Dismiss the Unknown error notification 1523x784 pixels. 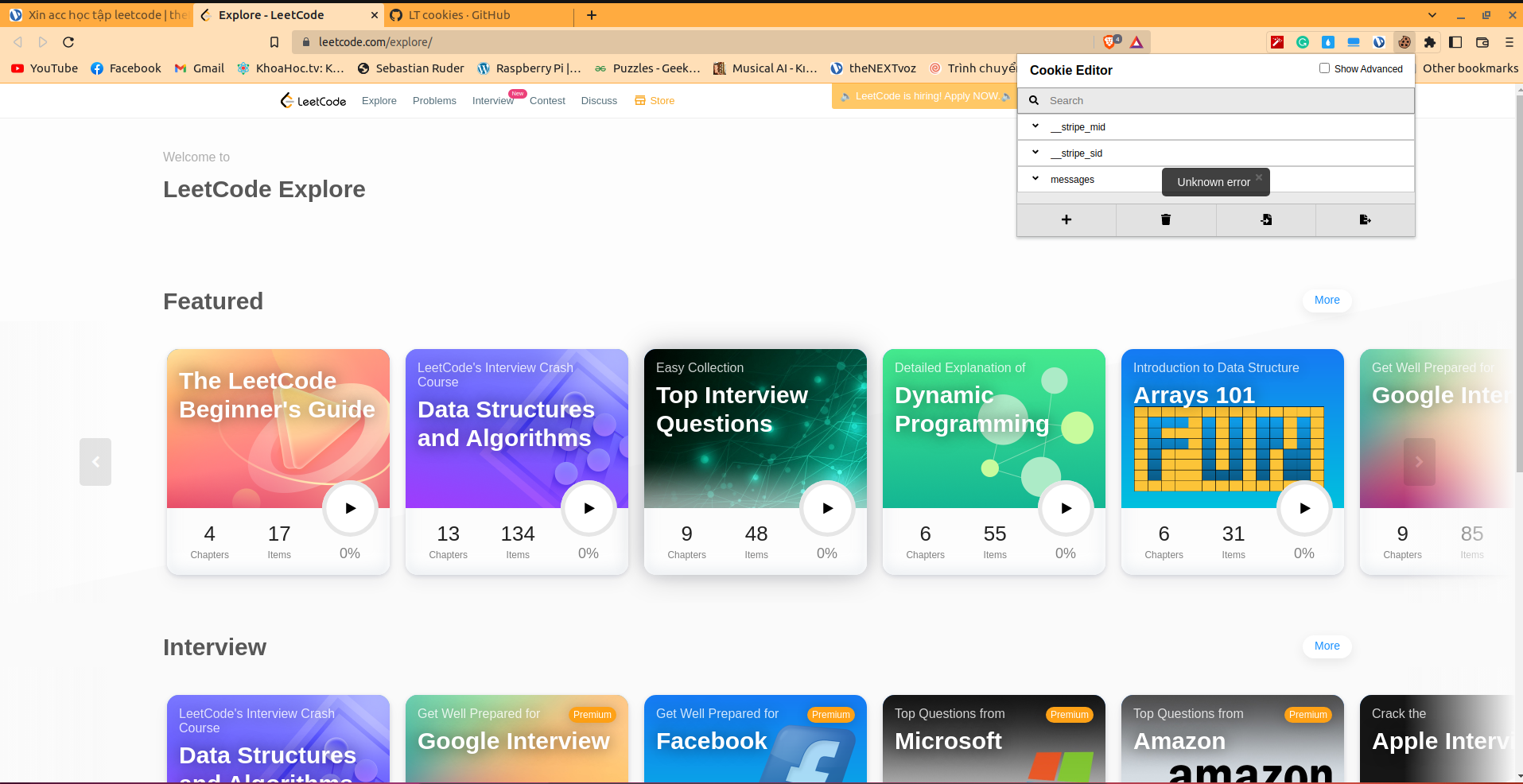(x=1259, y=177)
